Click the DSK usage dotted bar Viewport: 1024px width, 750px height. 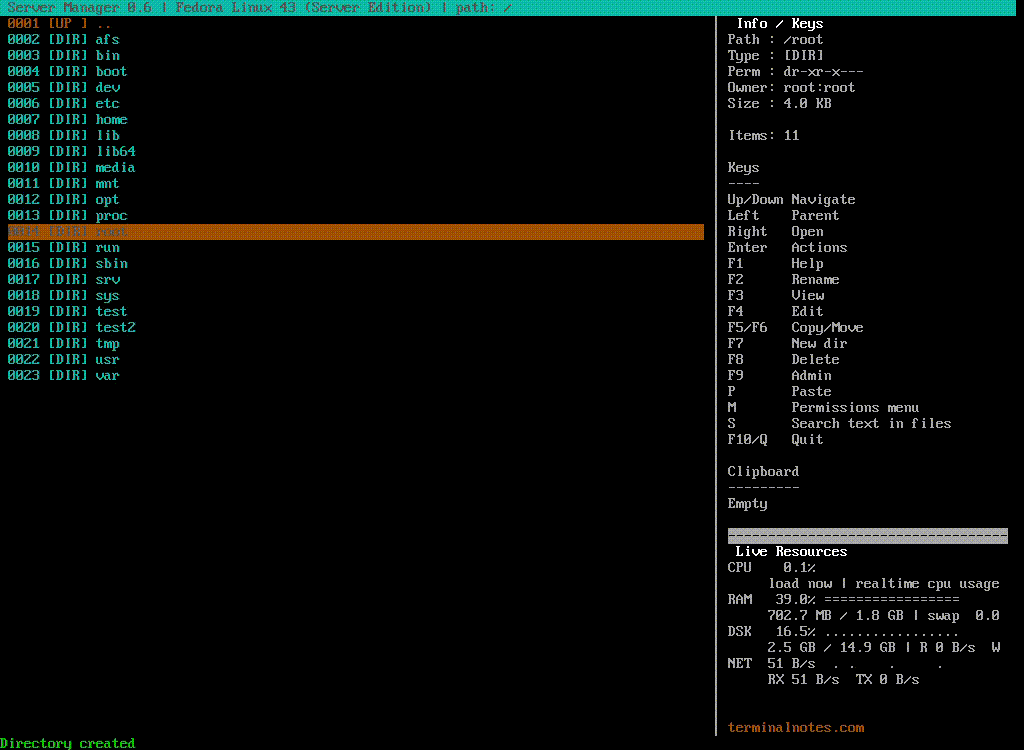pos(891,632)
